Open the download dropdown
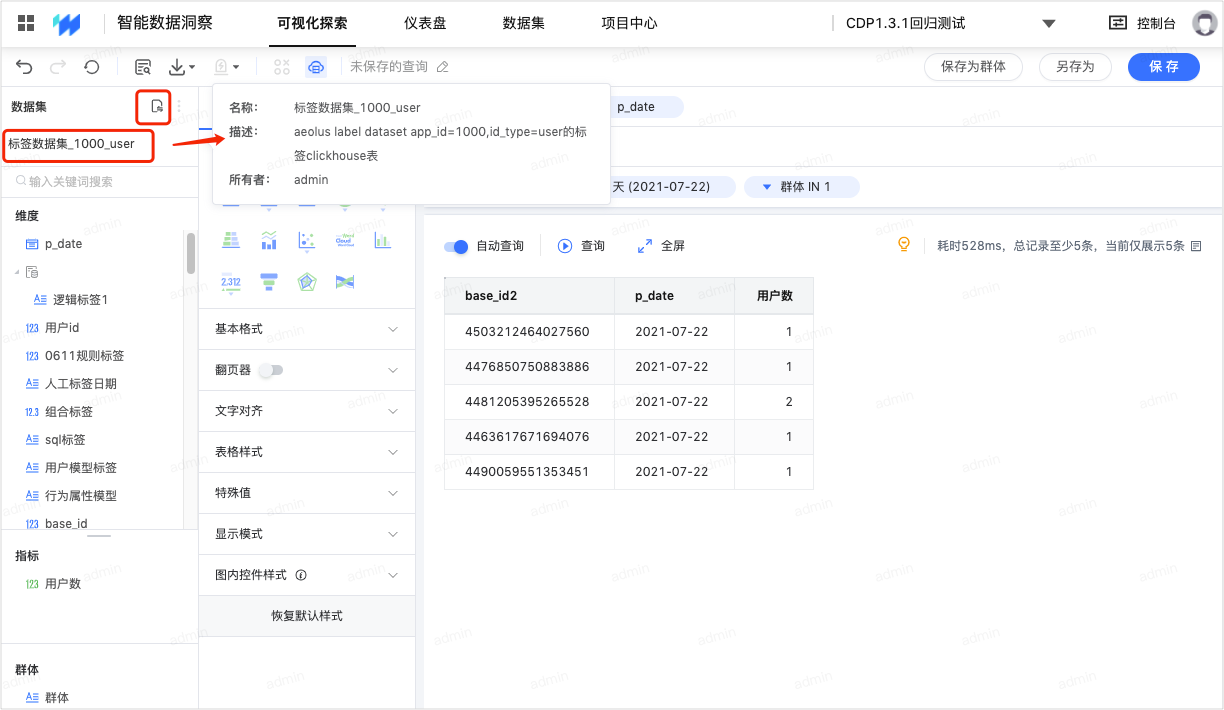The image size is (1224, 710). coord(182,67)
